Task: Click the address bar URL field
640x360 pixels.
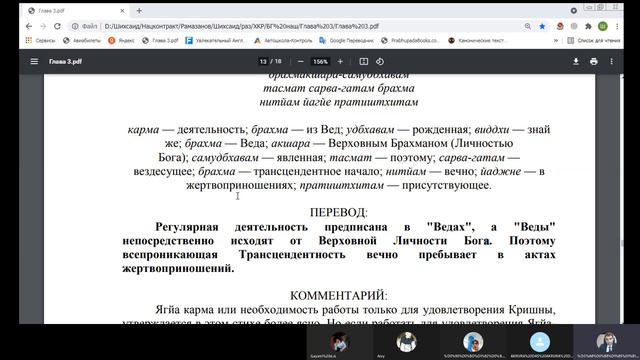Action: (x=310, y=26)
